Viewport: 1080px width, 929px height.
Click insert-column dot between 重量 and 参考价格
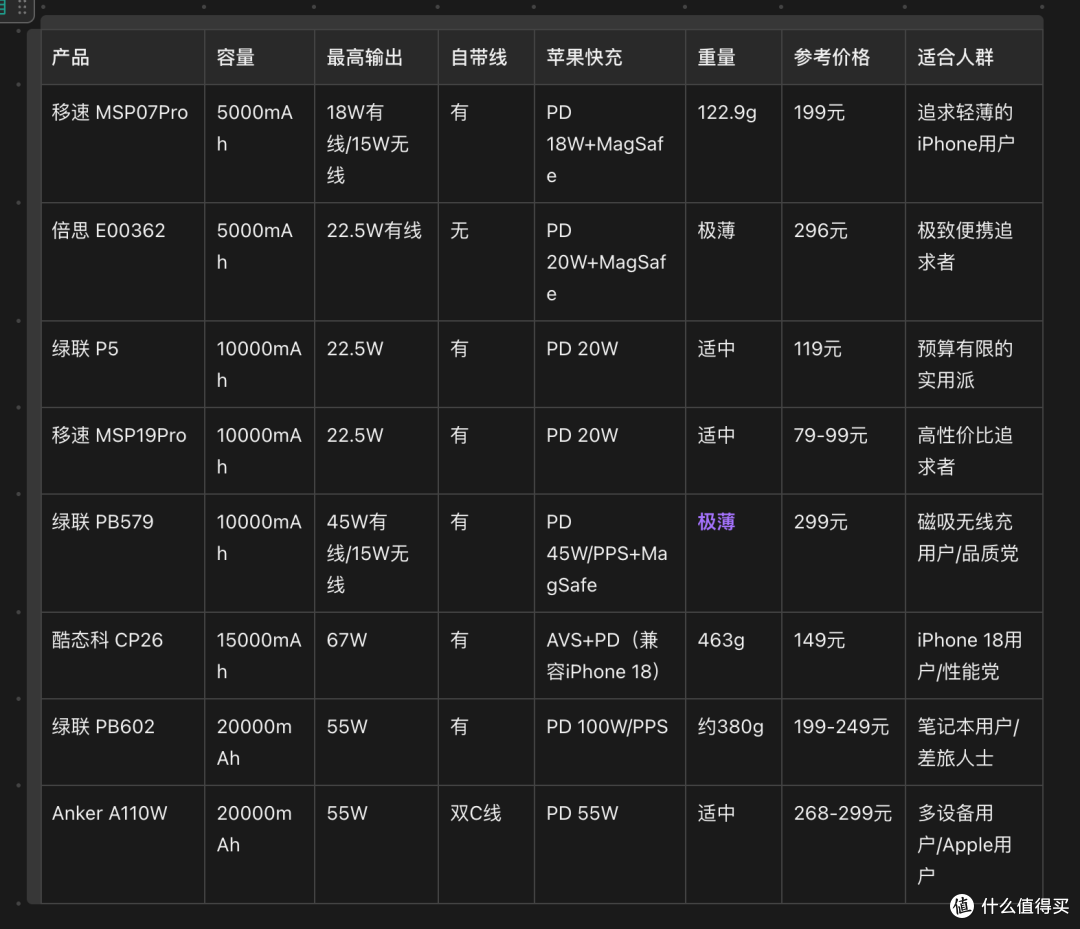781,7
